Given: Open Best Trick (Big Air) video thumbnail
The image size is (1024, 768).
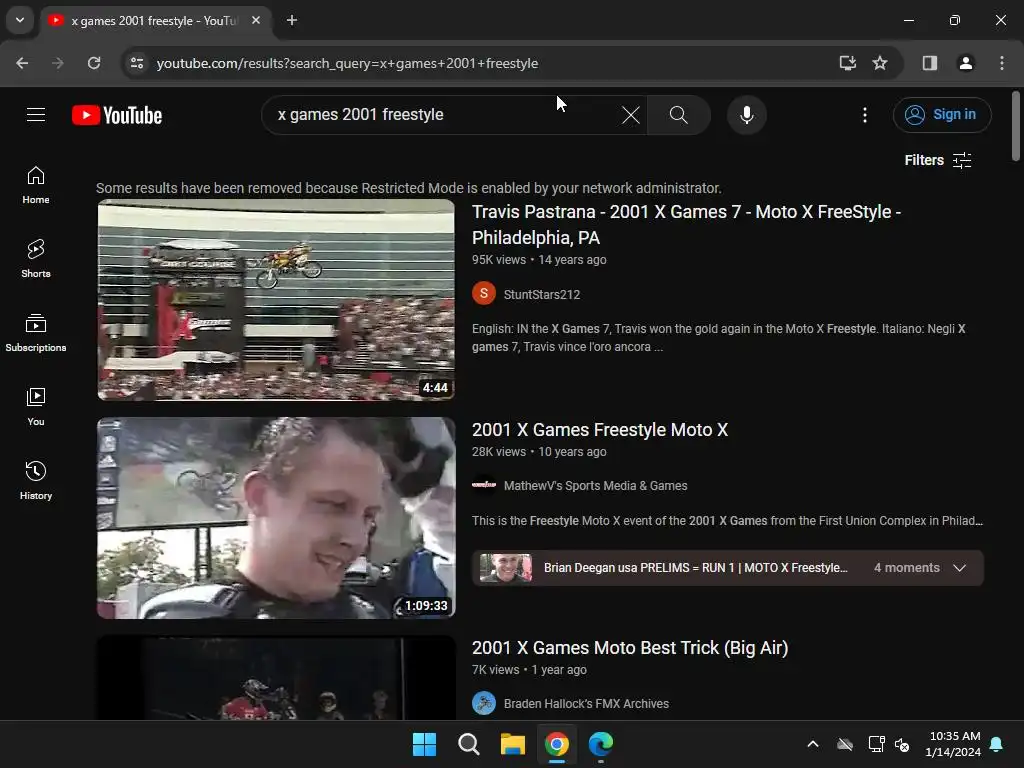Looking at the screenshot, I should [276, 678].
